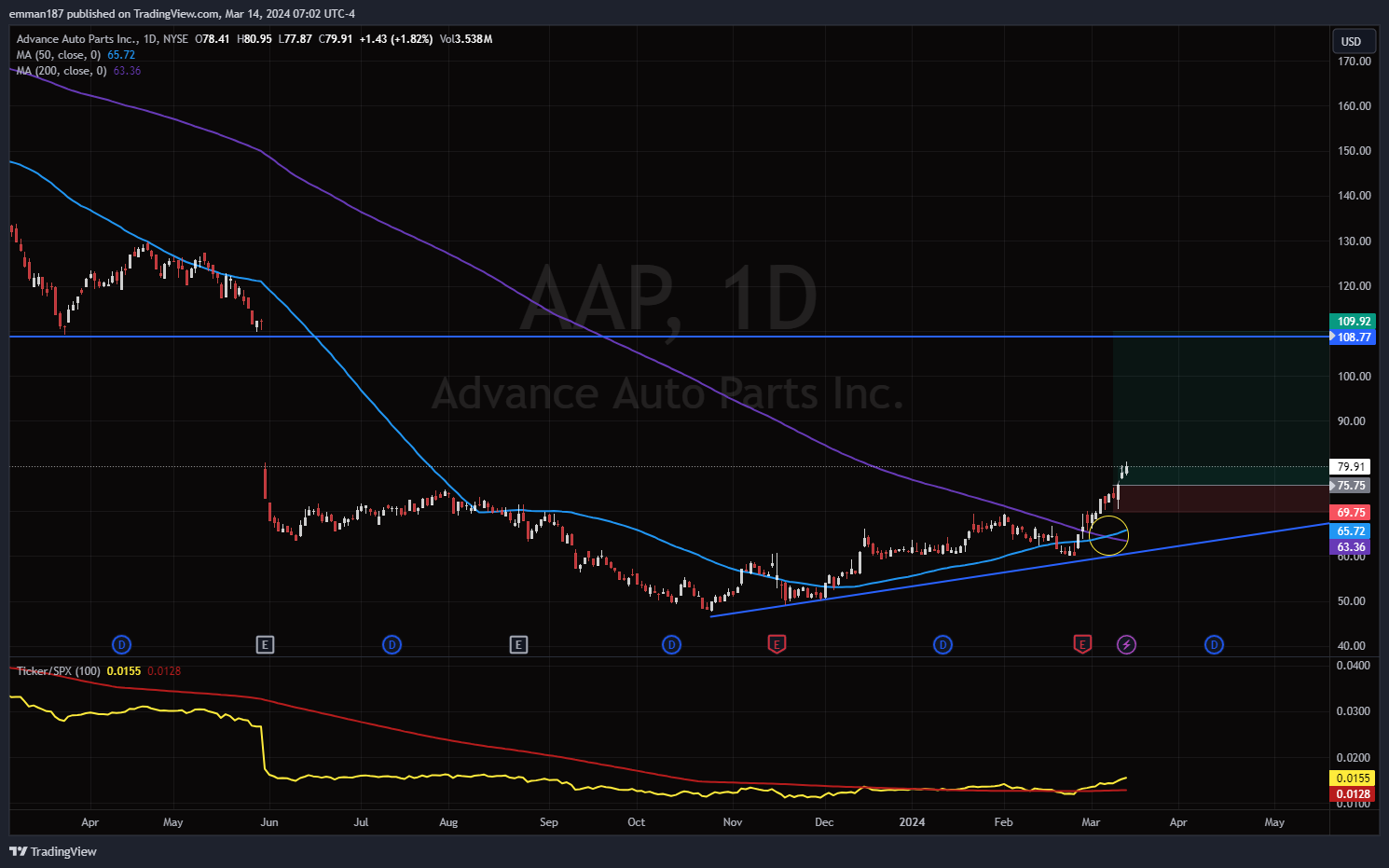Click the dividend marker between Jul and Aug
The height and width of the screenshot is (868, 1389).
click(x=392, y=644)
